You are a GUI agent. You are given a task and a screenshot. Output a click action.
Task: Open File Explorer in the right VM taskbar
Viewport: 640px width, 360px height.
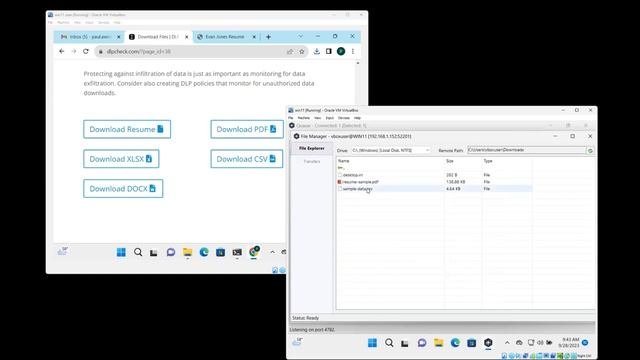tap(439, 343)
